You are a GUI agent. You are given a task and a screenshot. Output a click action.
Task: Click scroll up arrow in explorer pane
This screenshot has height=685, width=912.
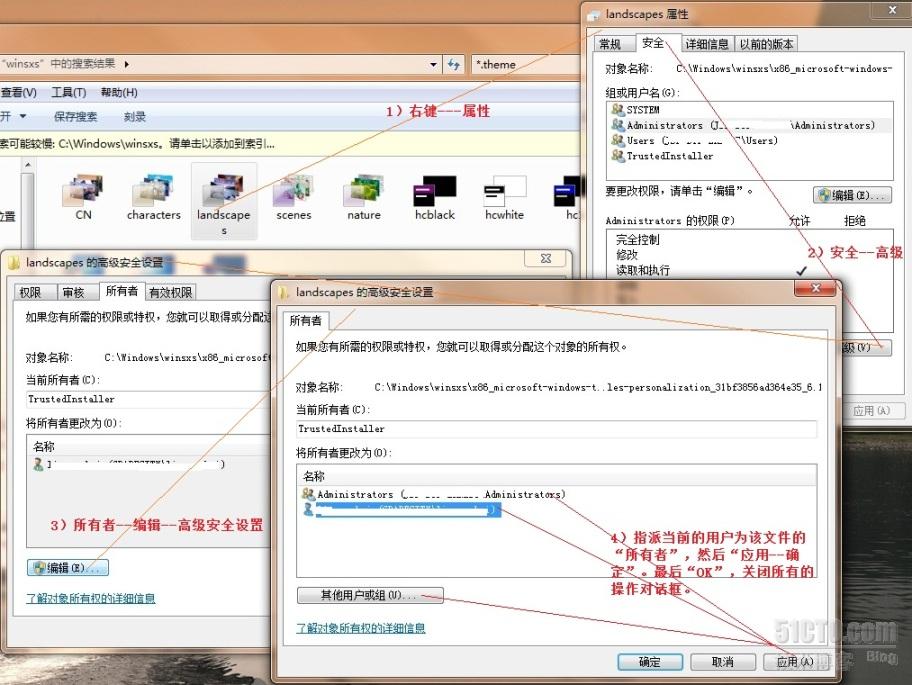pos(27,165)
